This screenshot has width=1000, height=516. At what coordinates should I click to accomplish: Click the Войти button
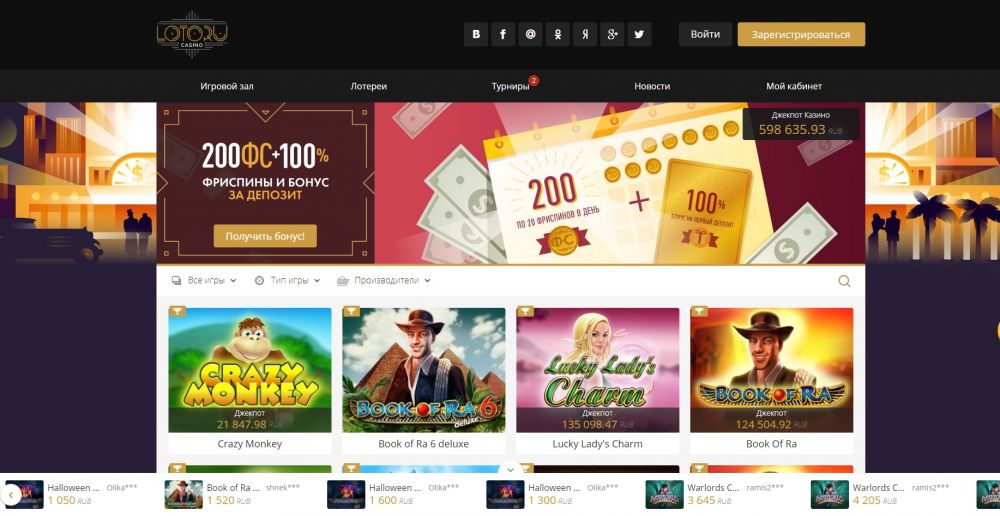point(705,34)
